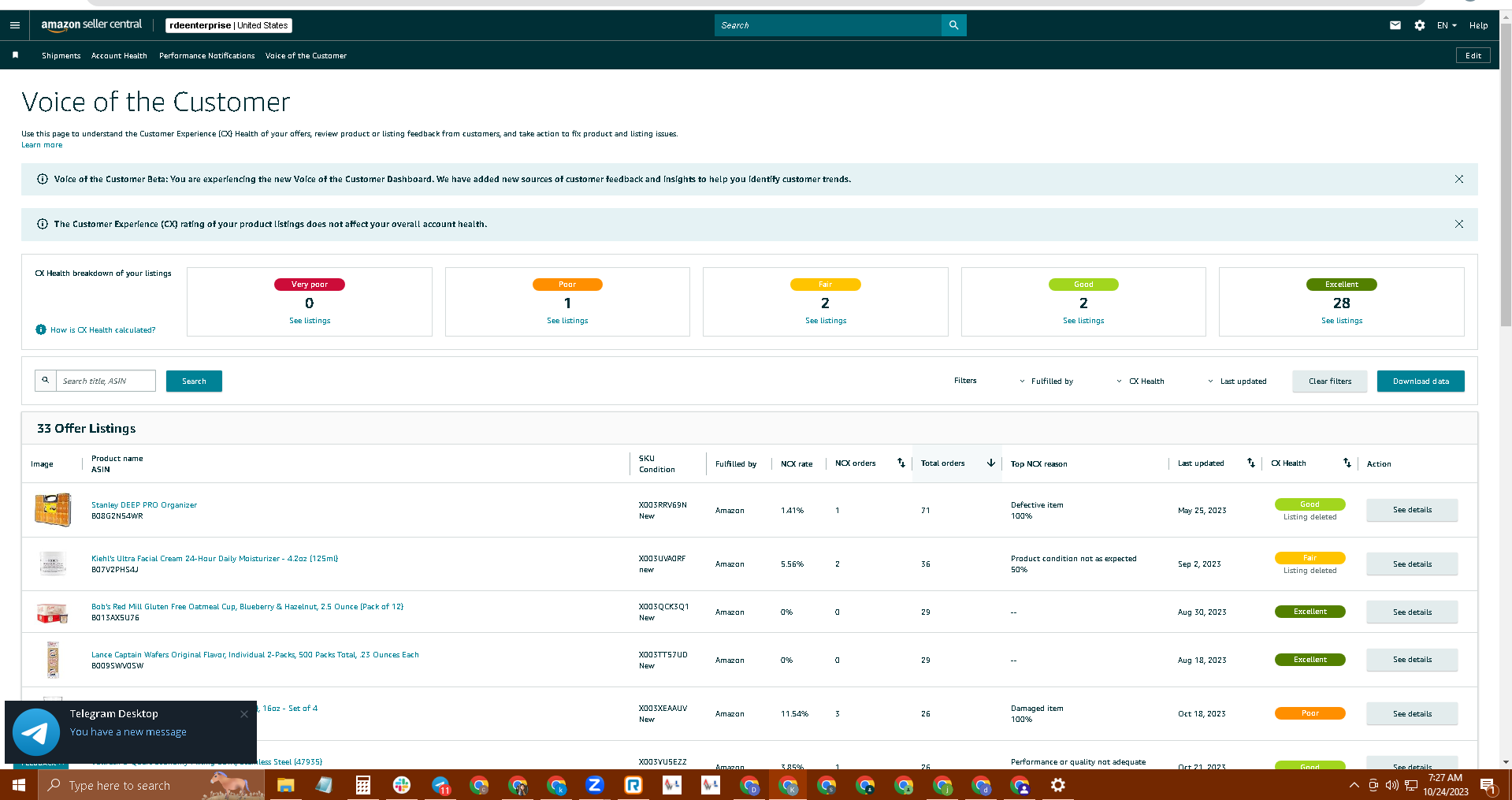Click the Edit button in navigation bar
The width and height of the screenshot is (1512, 800).
[1473, 56]
